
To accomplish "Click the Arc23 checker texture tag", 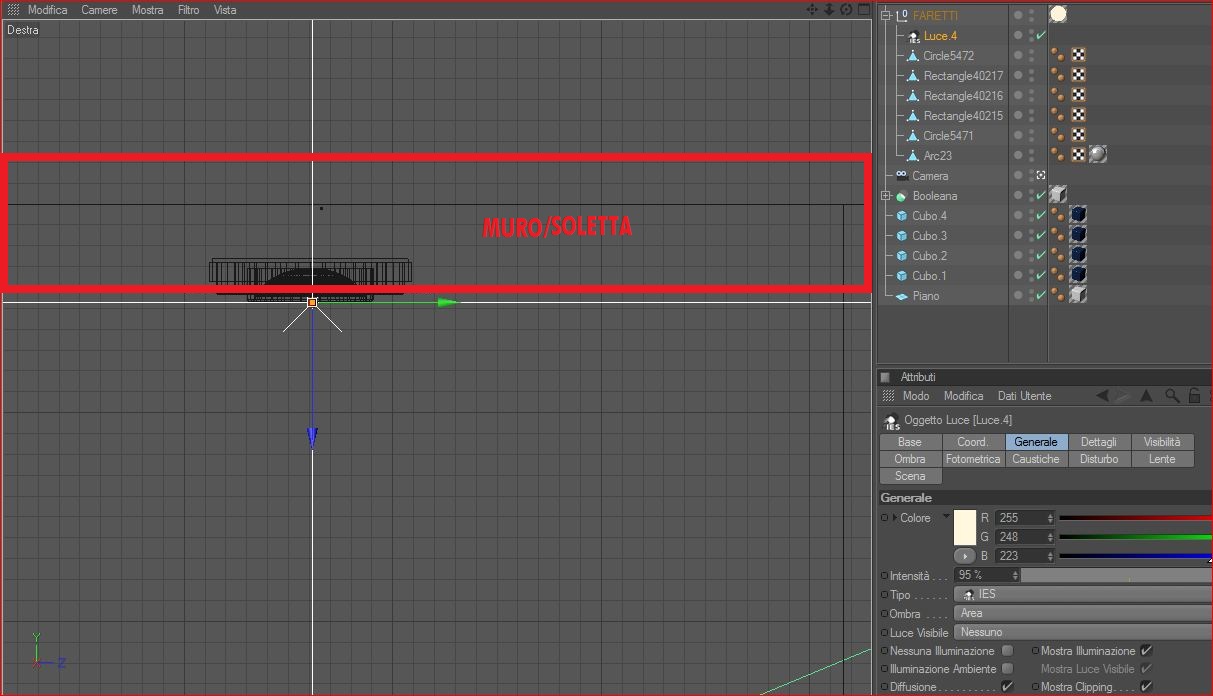I will point(1078,155).
